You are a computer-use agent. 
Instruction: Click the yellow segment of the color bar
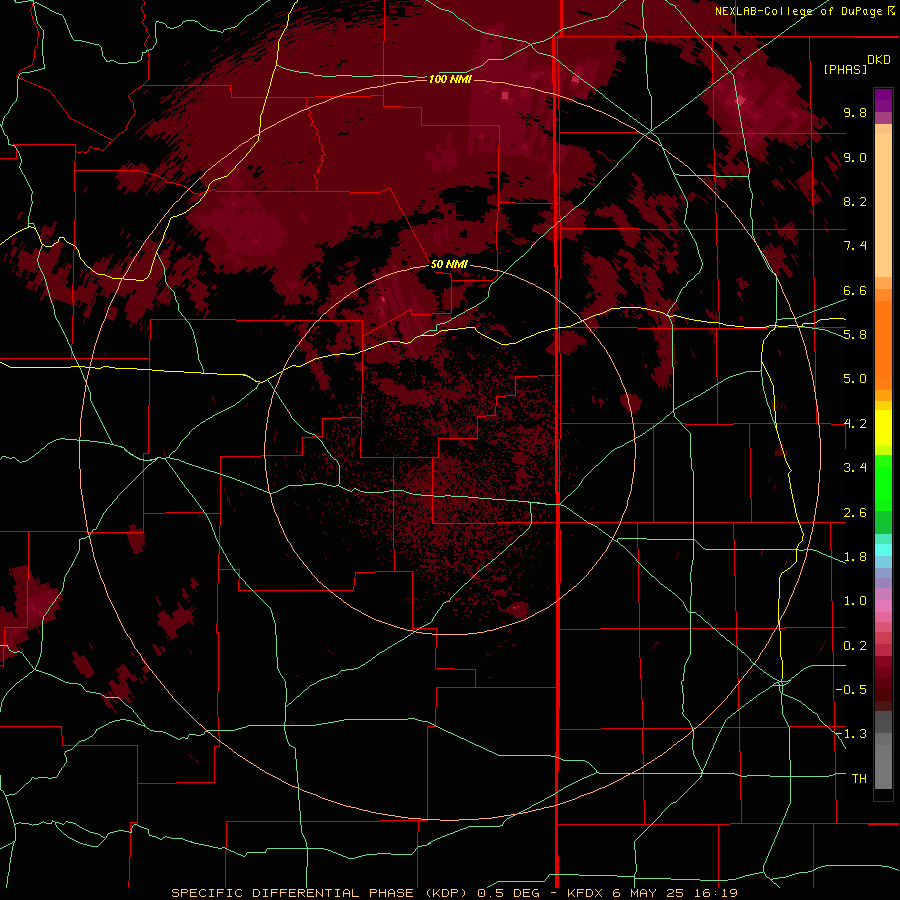[x=883, y=428]
